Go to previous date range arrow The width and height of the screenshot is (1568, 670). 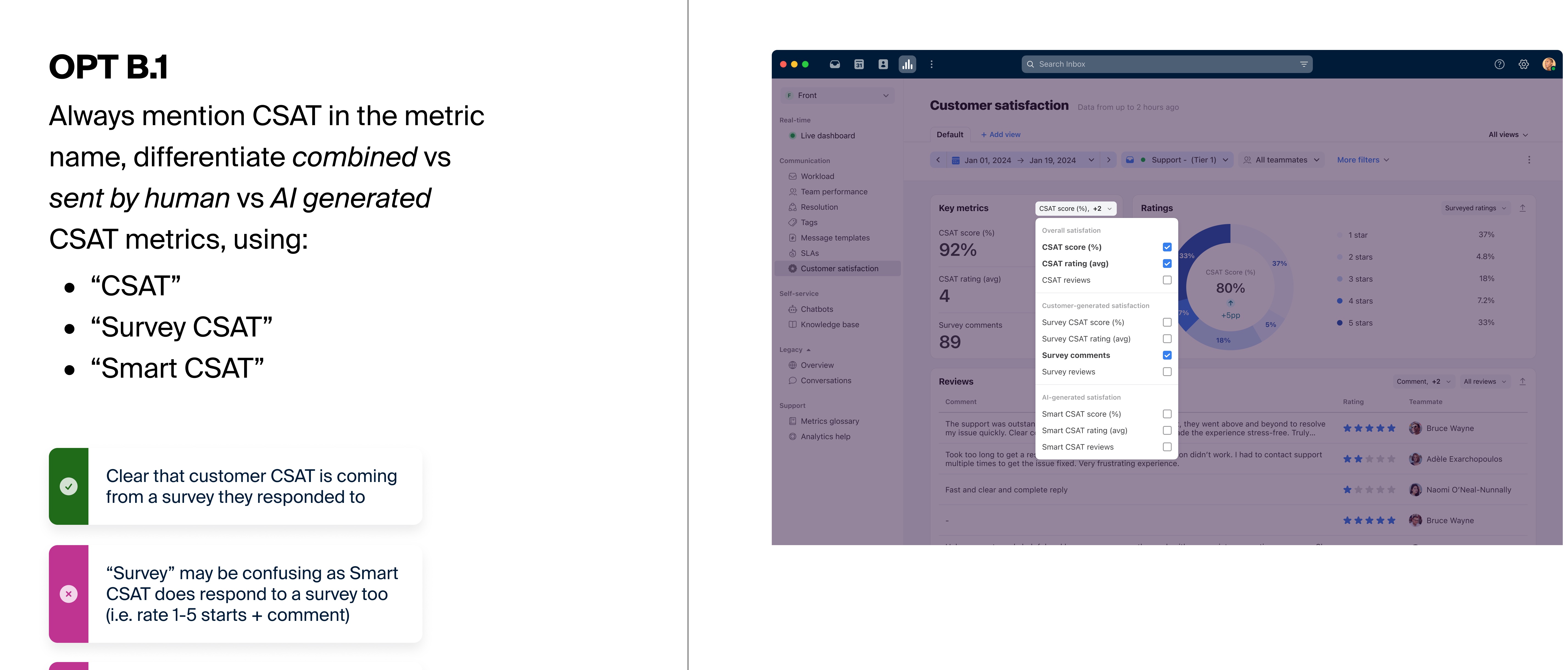point(938,160)
